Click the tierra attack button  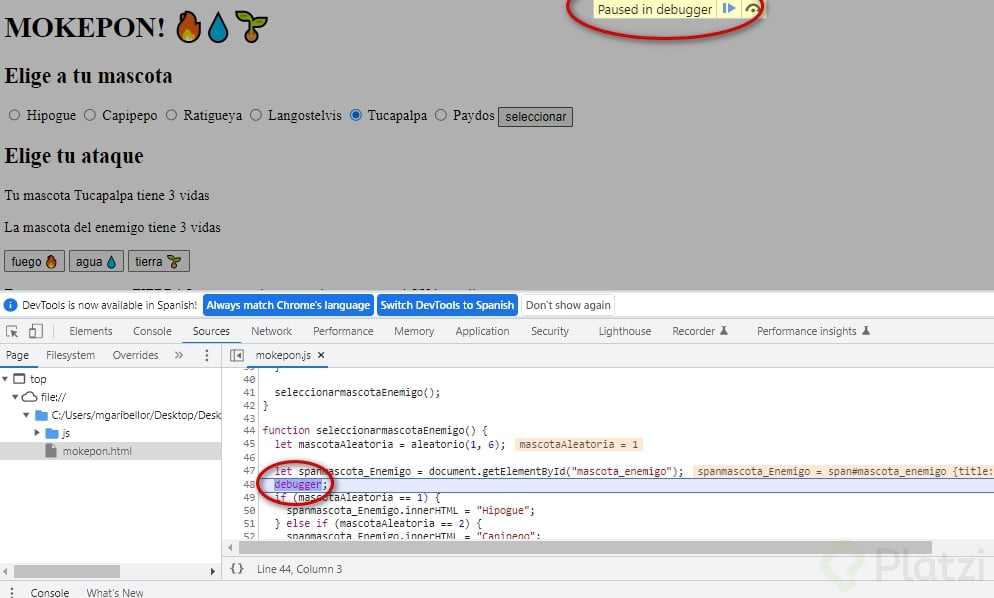[x=158, y=261]
